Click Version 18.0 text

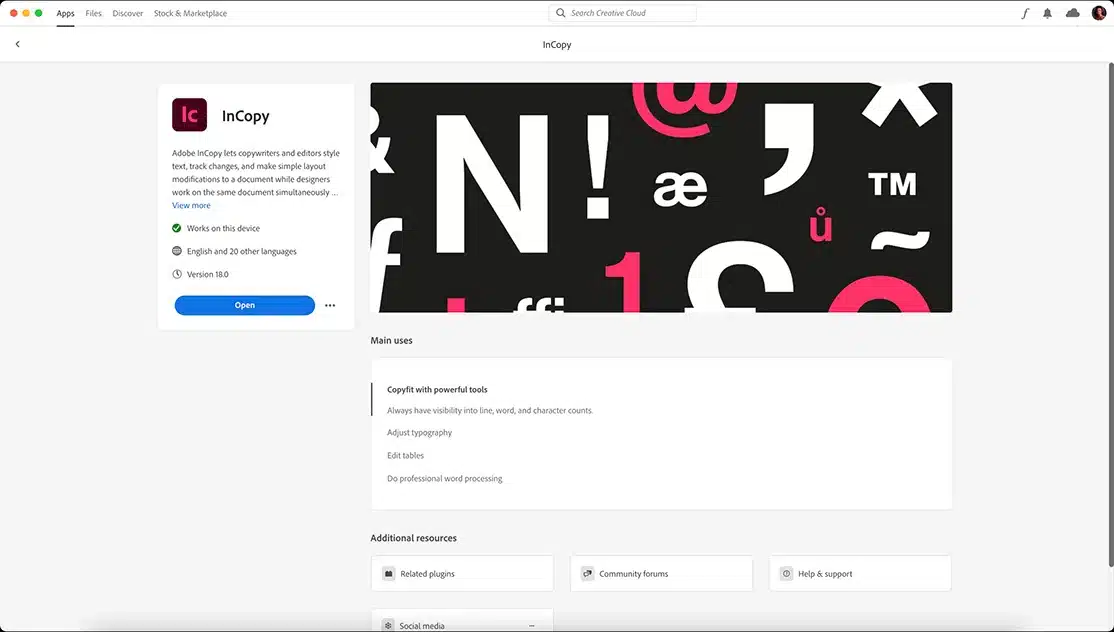pos(207,274)
